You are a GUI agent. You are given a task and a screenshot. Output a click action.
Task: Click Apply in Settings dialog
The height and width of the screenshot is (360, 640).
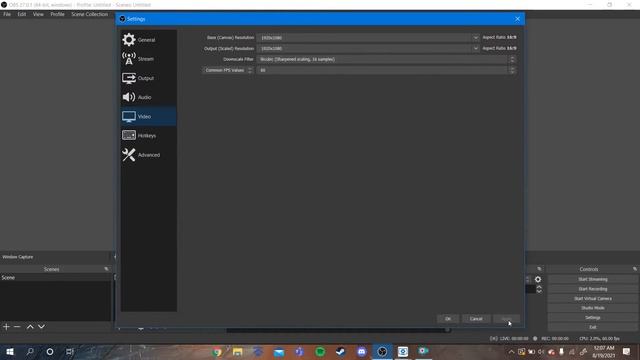coord(506,319)
